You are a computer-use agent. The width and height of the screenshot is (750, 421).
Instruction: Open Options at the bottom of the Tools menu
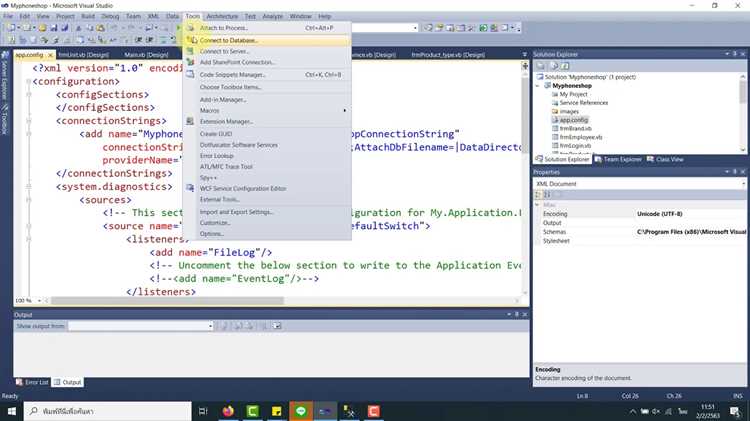pos(267,234)
